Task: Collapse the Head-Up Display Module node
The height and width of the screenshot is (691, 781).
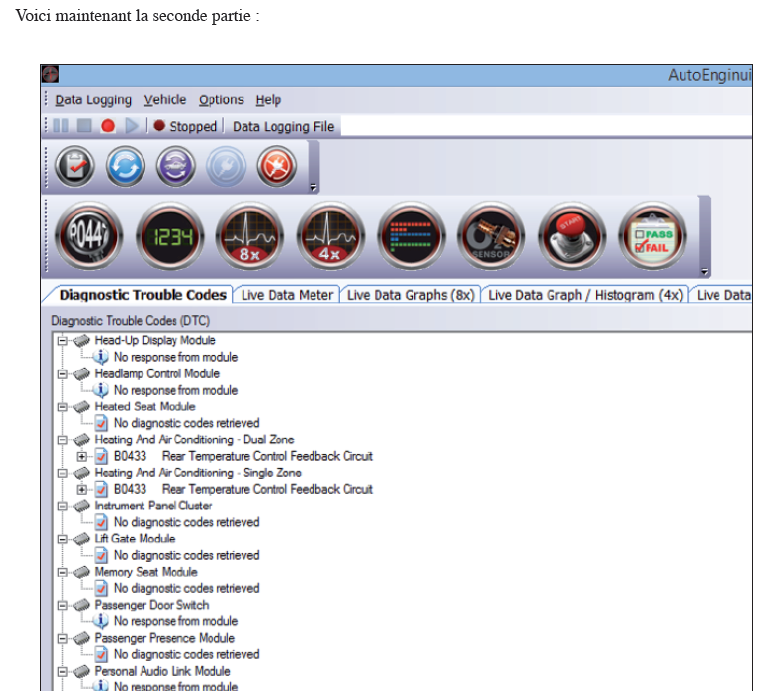Action: [x=63, y=341]
